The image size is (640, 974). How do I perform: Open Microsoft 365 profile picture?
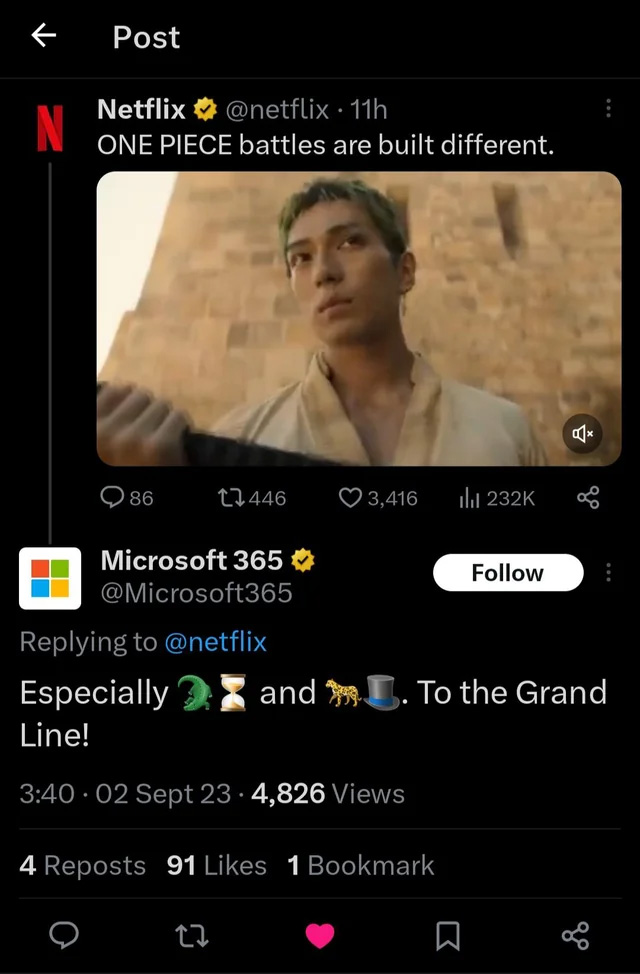click(50, 578)
